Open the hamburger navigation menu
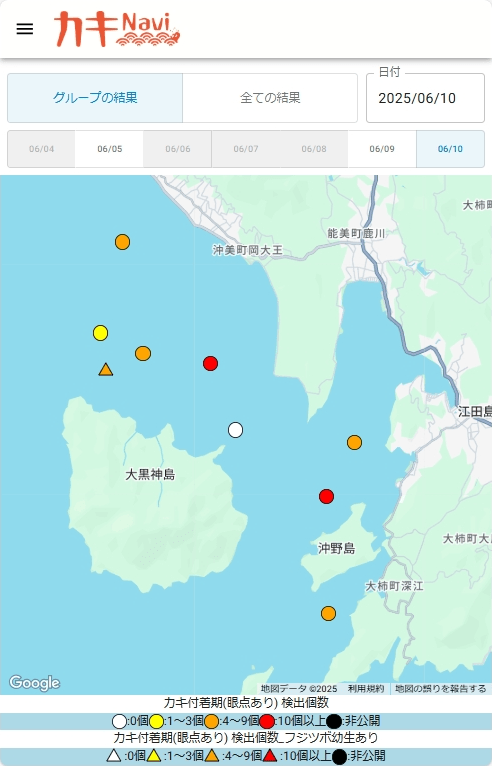This screenshot has height=766, width=492. 25,29
